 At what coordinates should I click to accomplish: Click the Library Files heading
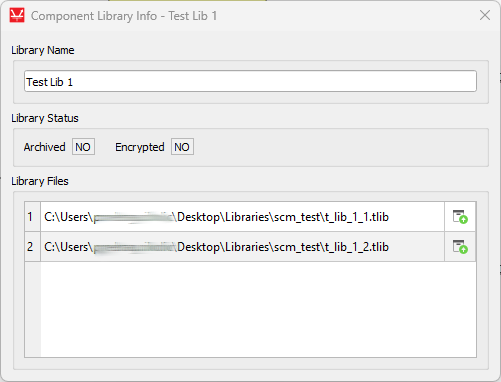point(40,181)
